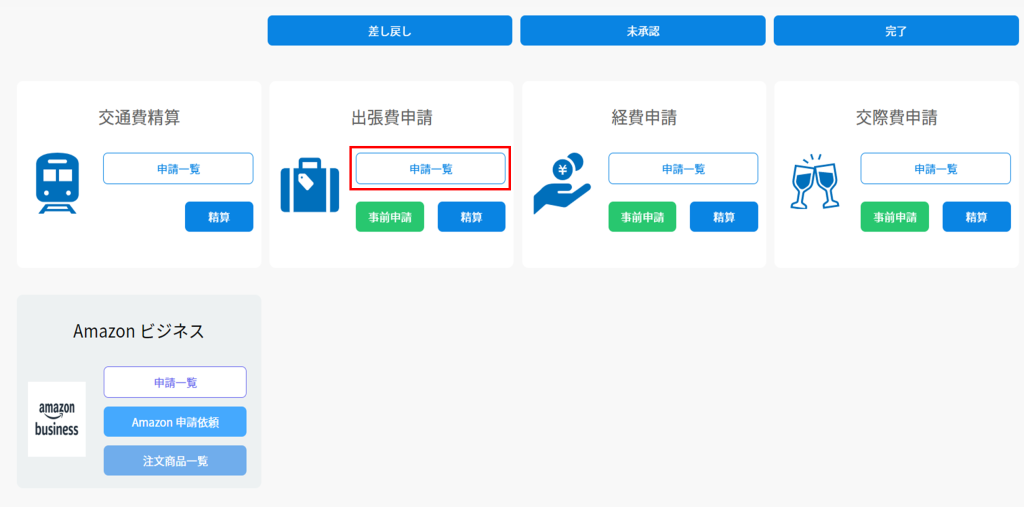The width and height of the screenshot is (1024, 507).
Task: Open the highlighted 申請一覧 under 出張費申請
Action: (430, 169)
